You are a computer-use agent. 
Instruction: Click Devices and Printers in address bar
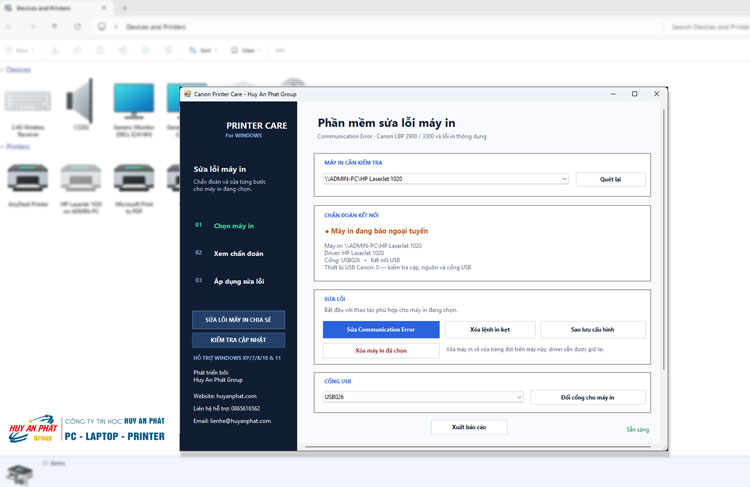156,27
